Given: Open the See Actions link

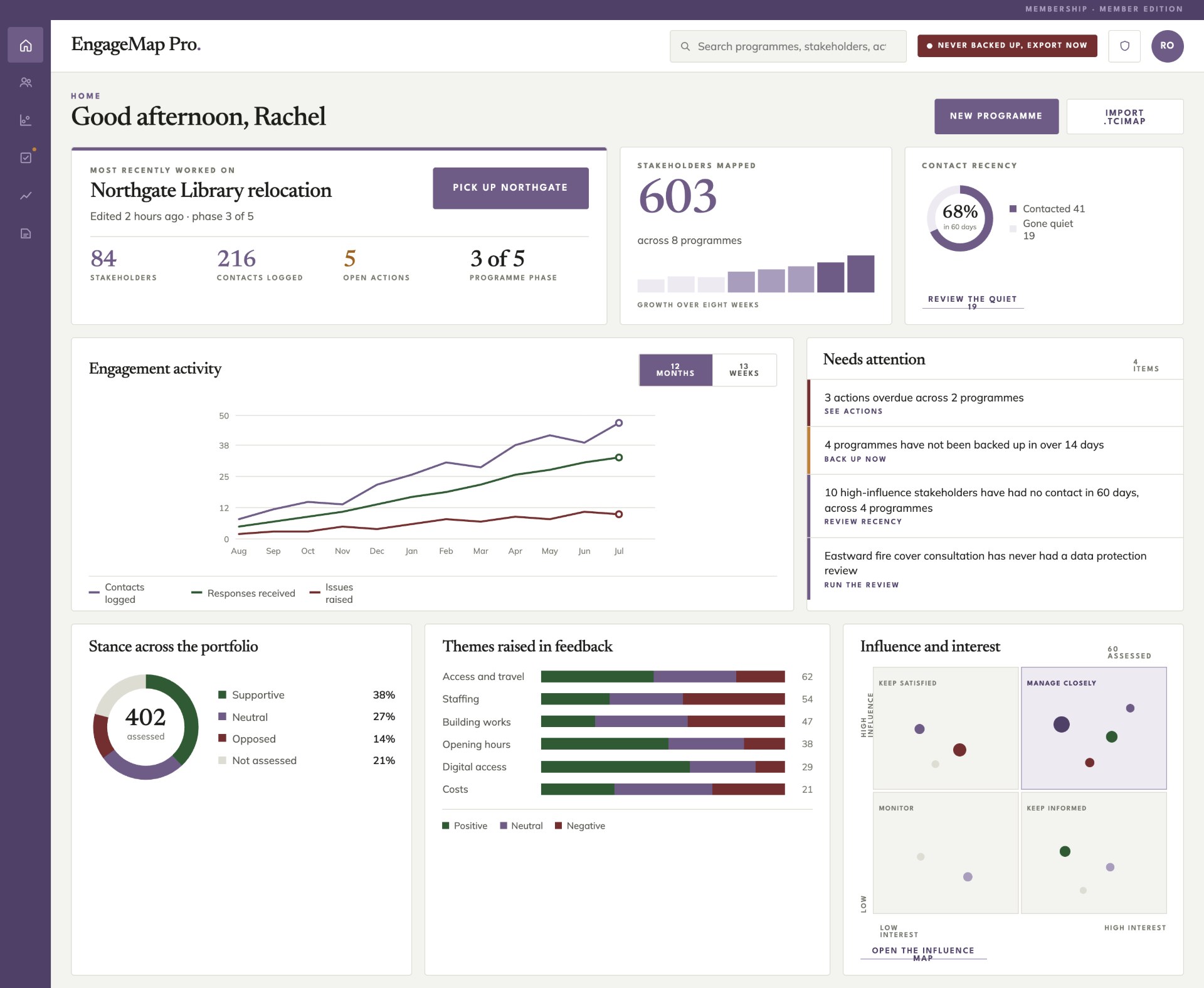Looking at the screenshot, I should [x=853, y=412].
